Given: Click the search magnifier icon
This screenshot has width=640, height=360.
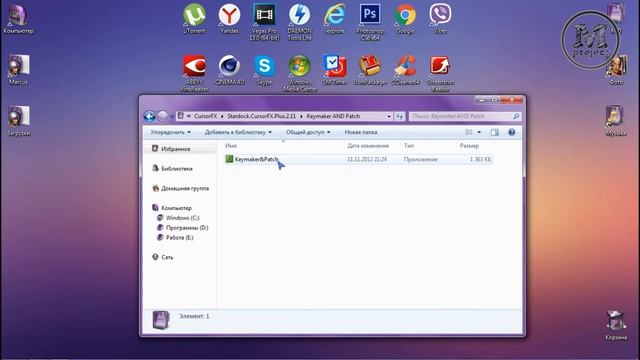Looking at the screenshot, I should [x=516, y=116].
